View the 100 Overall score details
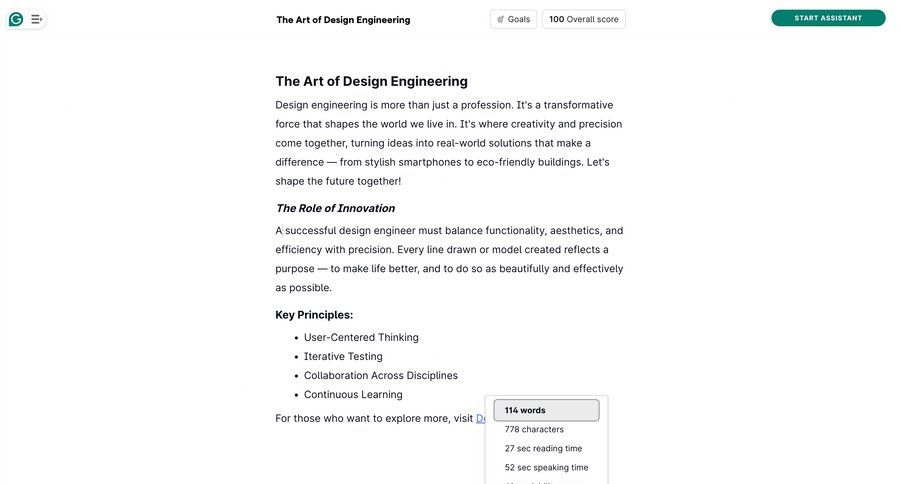 (584, 19)
